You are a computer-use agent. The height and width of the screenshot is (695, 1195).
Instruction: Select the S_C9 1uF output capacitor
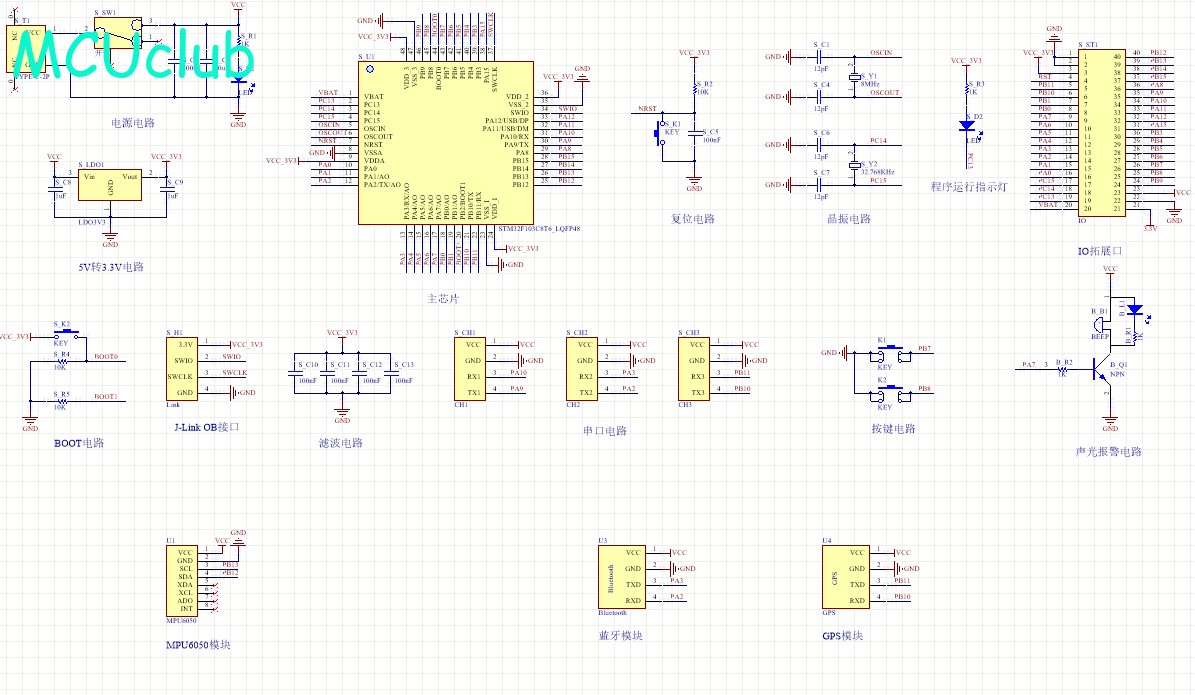[166, 189]
